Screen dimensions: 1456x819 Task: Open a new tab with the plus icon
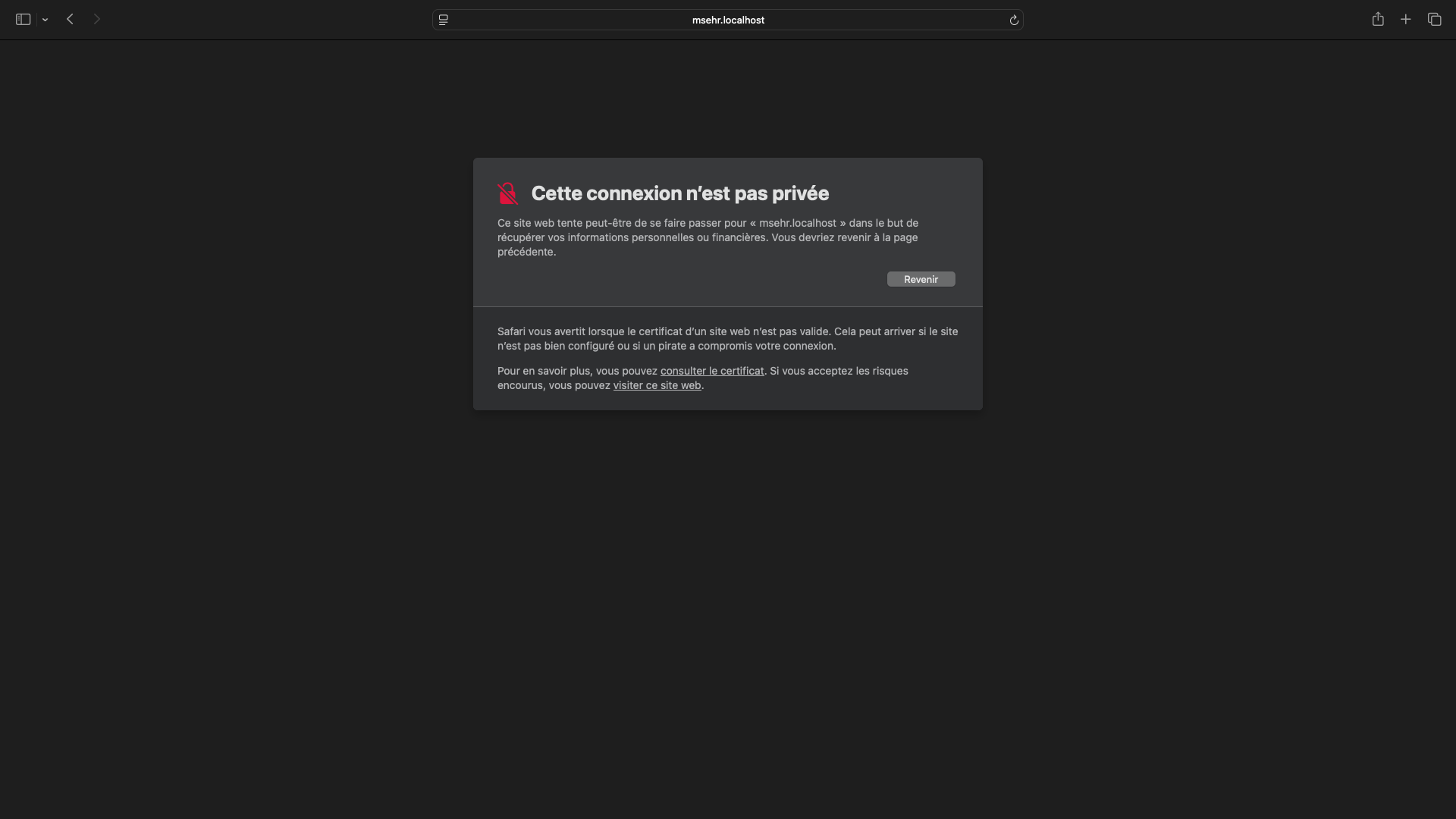point(1406,20)
